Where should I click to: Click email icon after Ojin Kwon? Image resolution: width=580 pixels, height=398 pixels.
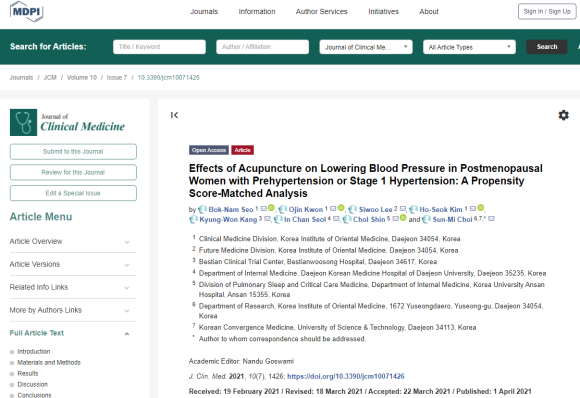(333, 209)
